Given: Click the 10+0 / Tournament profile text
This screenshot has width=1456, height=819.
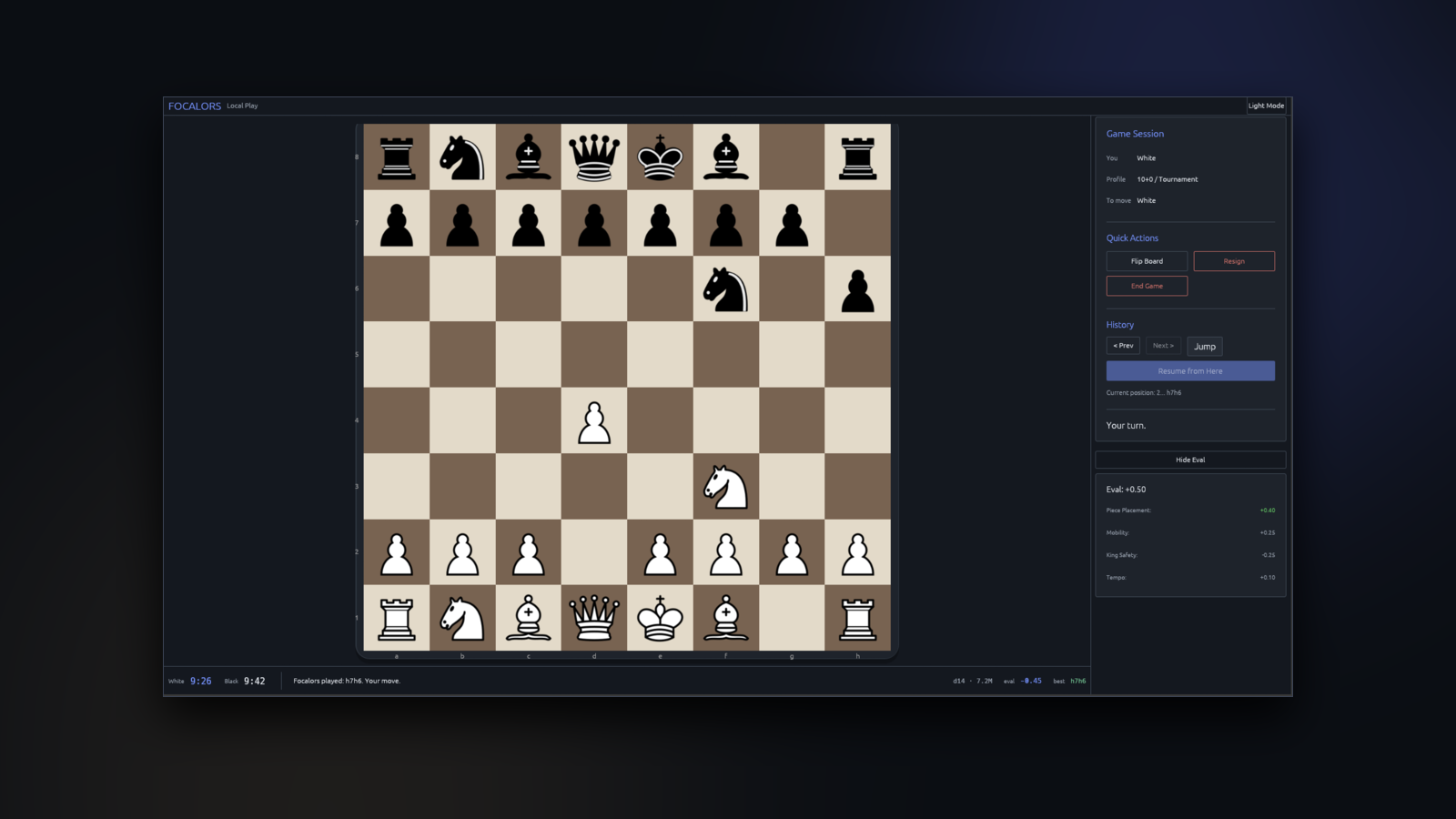Looking at the screenshot, I should 1168,179.
